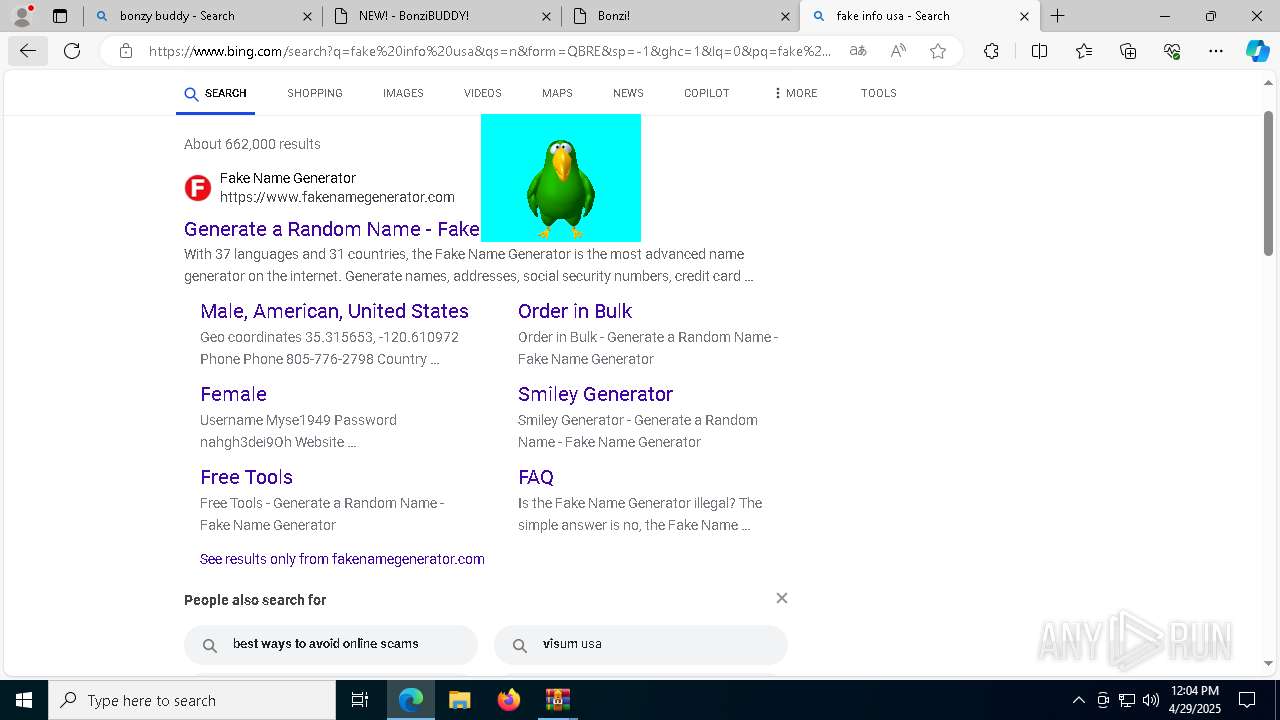Click the scrollbar down arrow
This screenshot has height=720, width=1280.
tap(1268, 663)
